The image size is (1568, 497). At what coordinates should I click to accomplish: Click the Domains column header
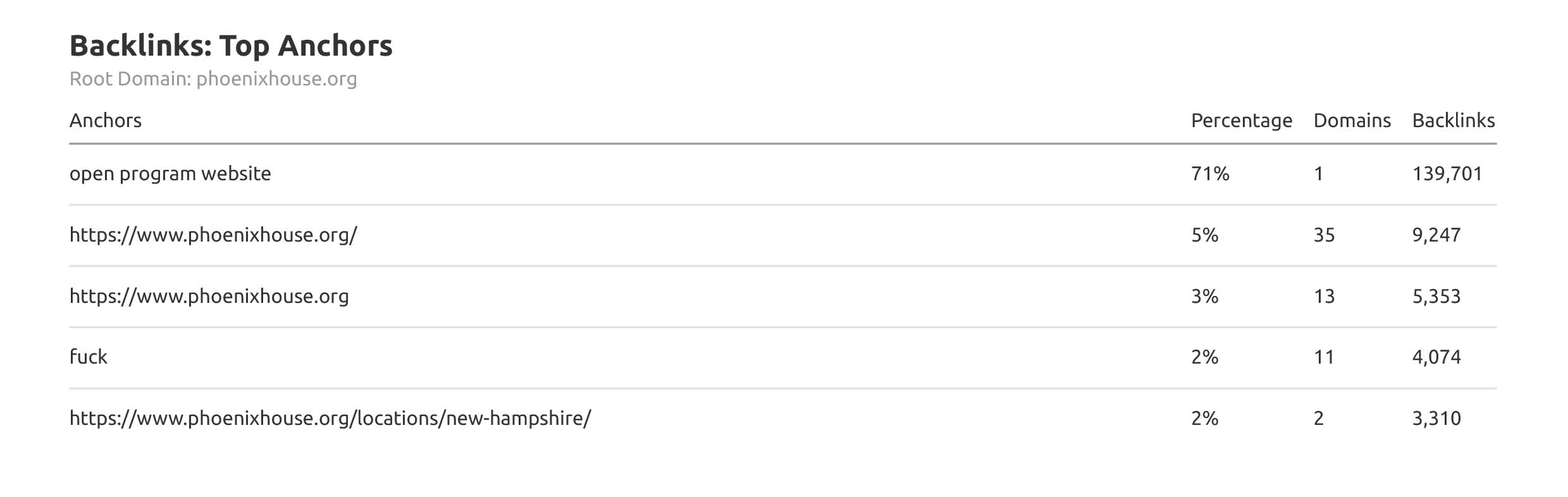[1352, 121]
